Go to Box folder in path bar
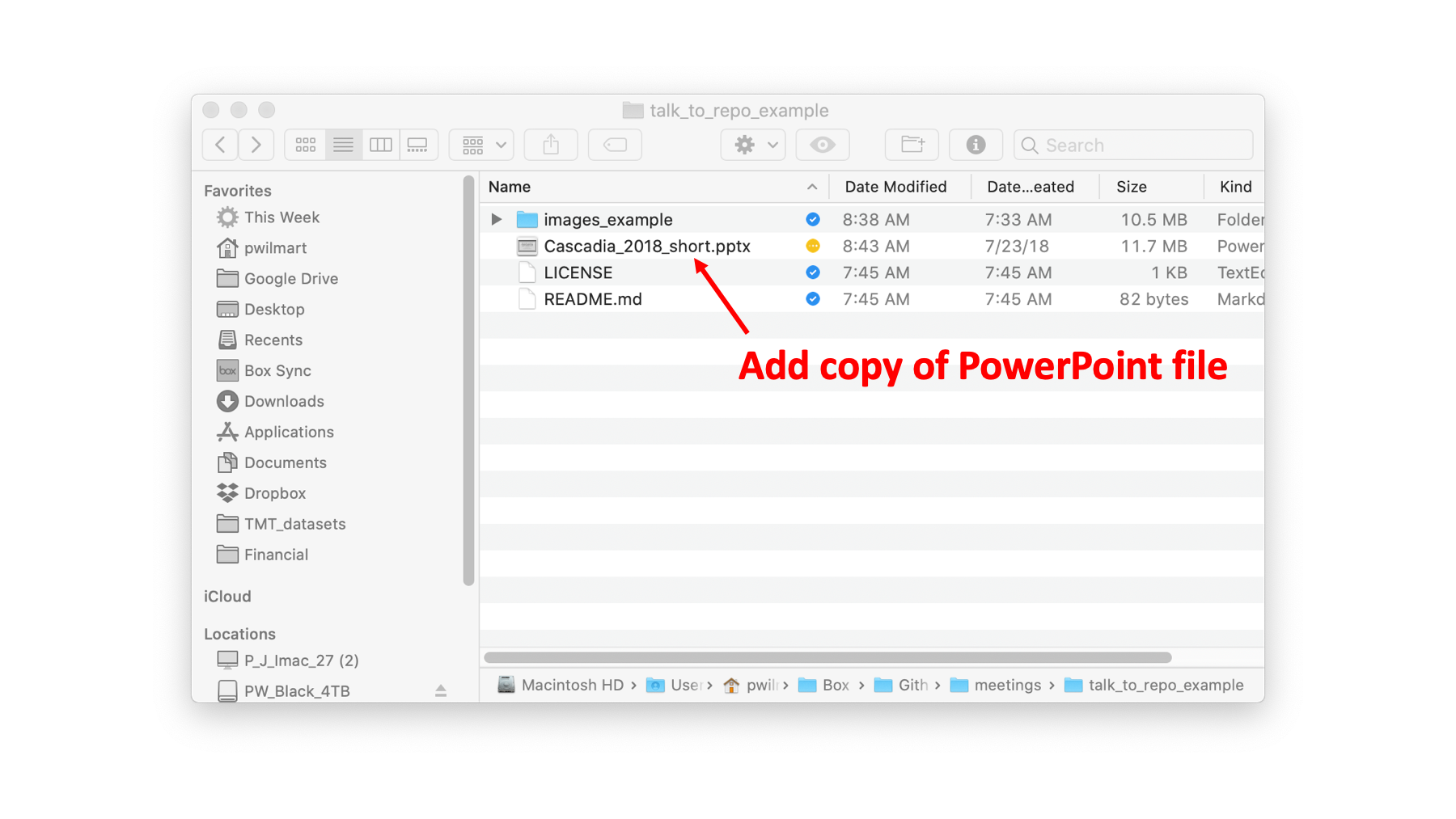 (823, 685)
